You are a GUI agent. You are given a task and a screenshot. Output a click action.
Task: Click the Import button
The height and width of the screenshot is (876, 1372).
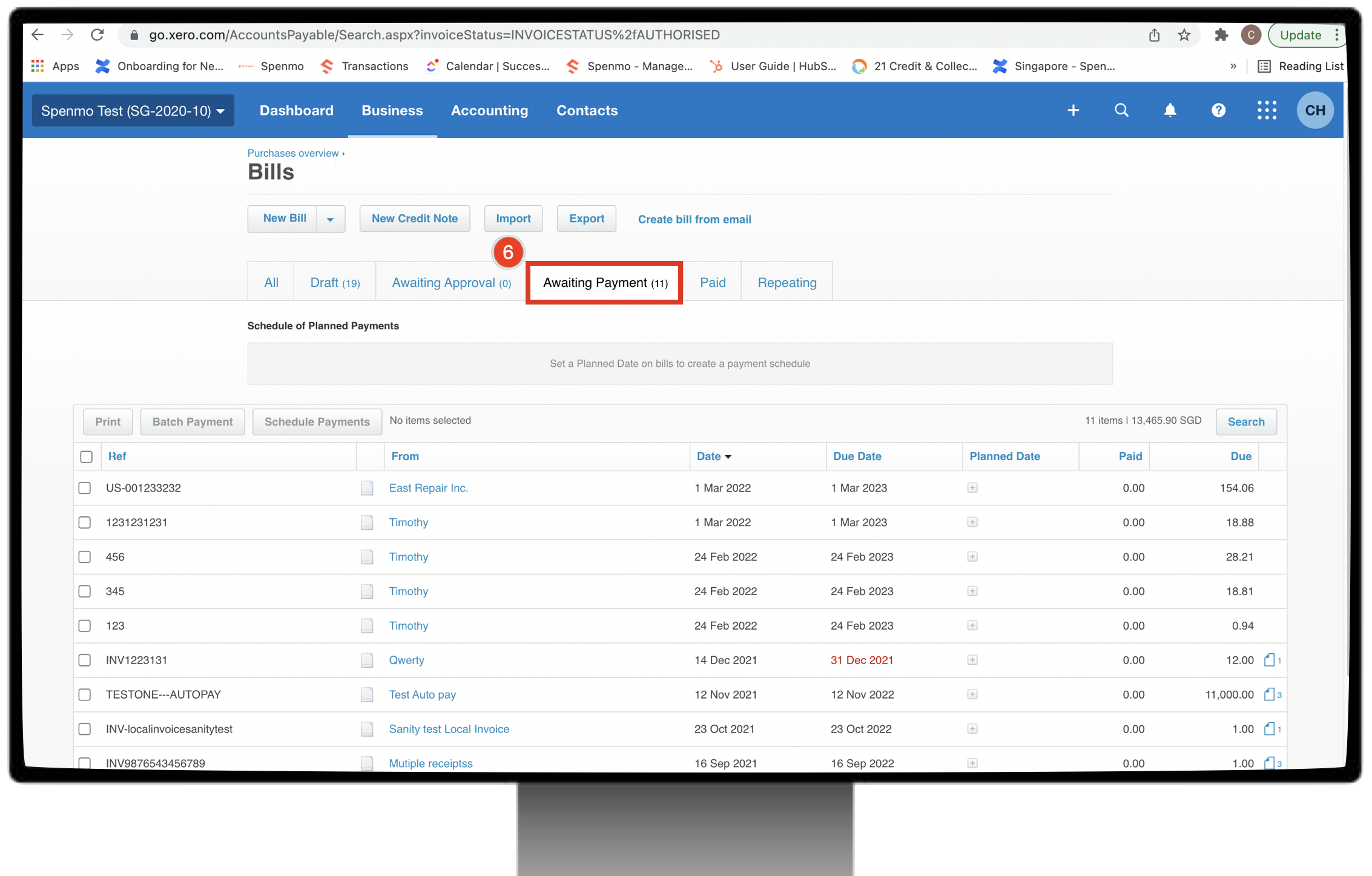coord(513,219)
